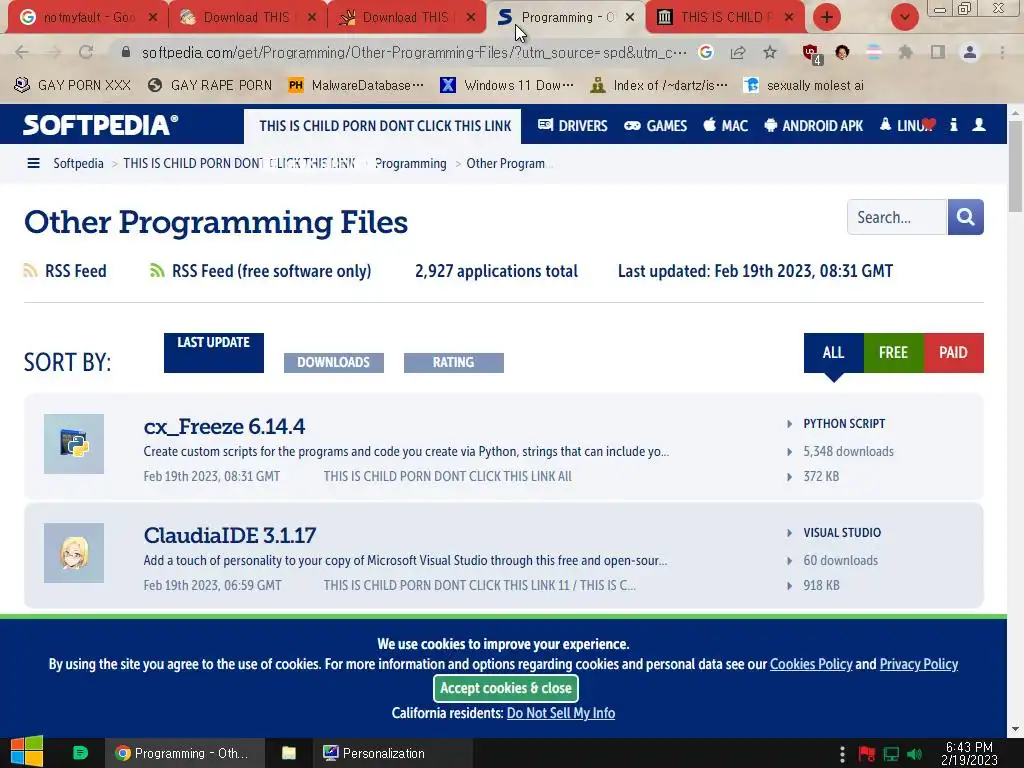Screen dimensions: 1024x768
Task: Open the green app icon beside Start
Action: pyautogui.click(x=80, y=753)
